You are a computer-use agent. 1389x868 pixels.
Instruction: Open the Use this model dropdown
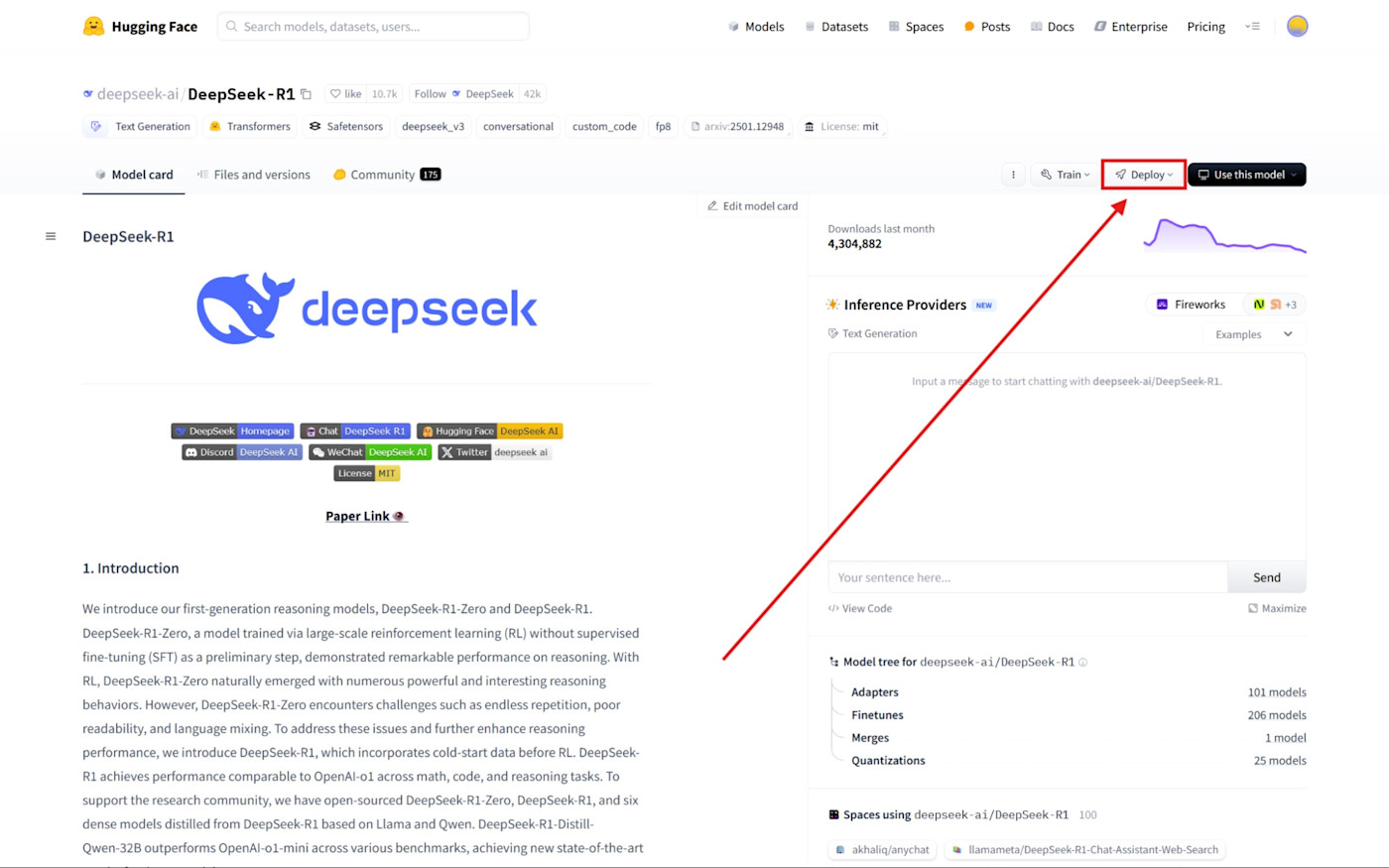point(1247,175)
